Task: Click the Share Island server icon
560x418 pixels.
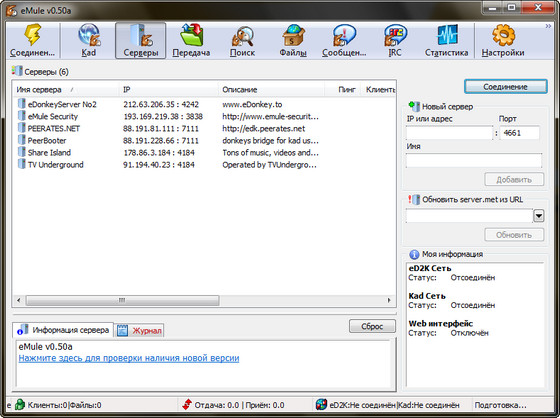Action: pos(21,152)
